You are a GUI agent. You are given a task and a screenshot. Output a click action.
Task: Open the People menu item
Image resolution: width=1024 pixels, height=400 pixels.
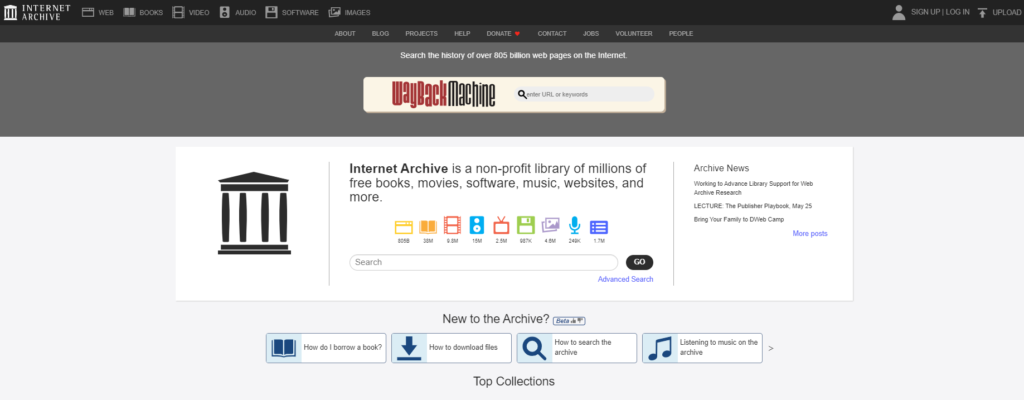point(680,33)
